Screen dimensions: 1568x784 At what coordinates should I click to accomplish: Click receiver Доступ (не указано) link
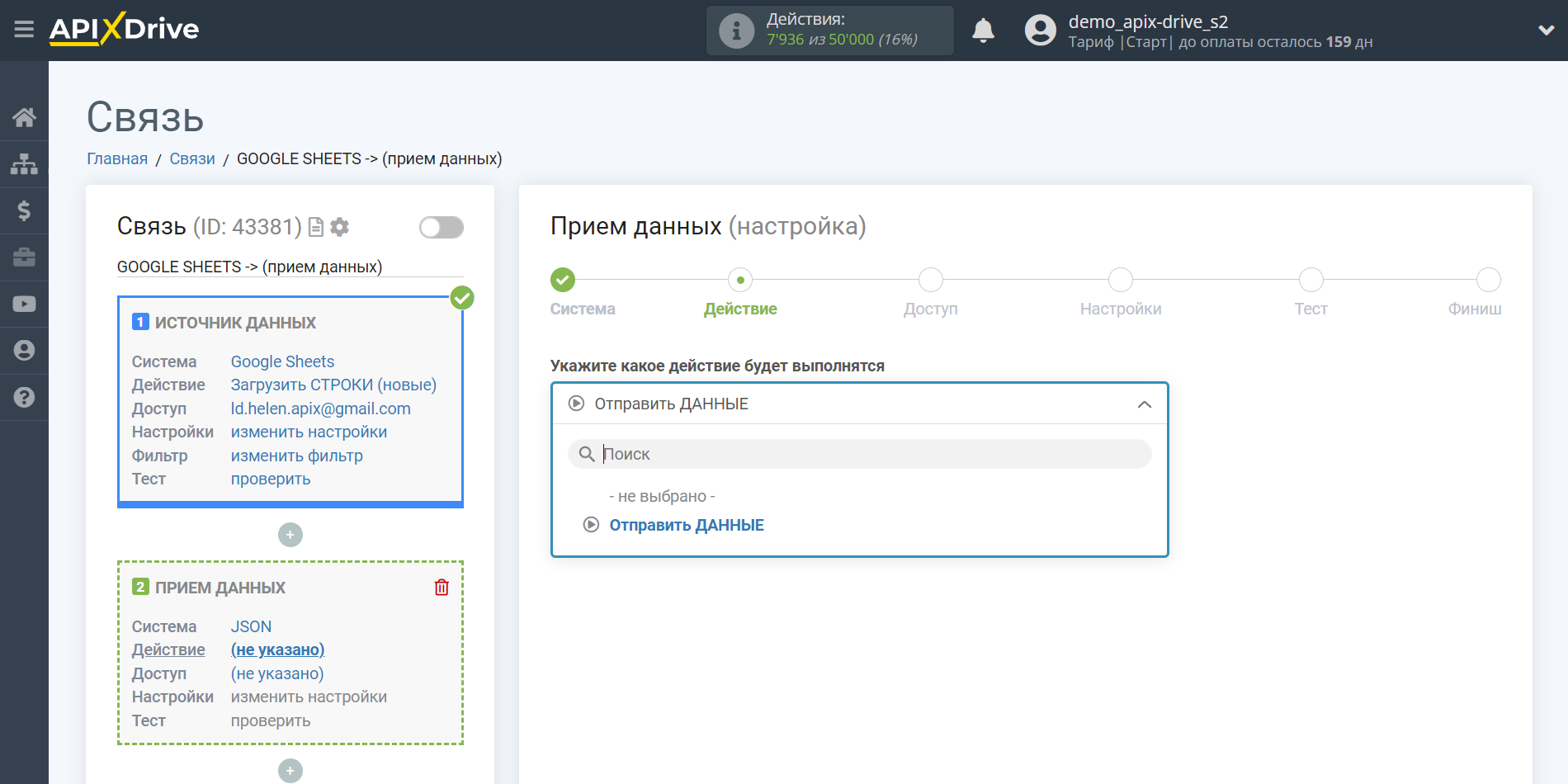click(x=277, y=673)
